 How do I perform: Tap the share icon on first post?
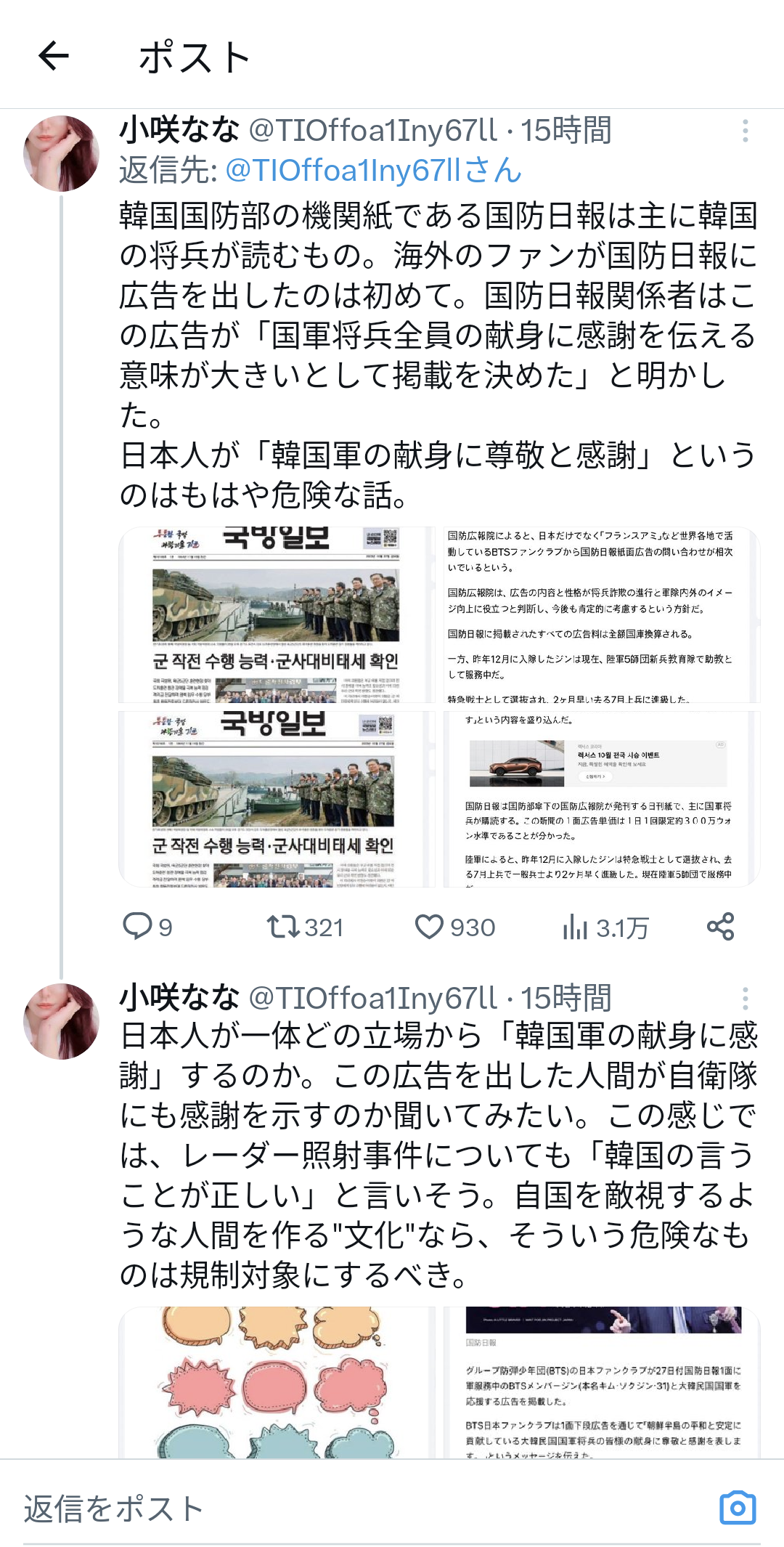[721, 927]
